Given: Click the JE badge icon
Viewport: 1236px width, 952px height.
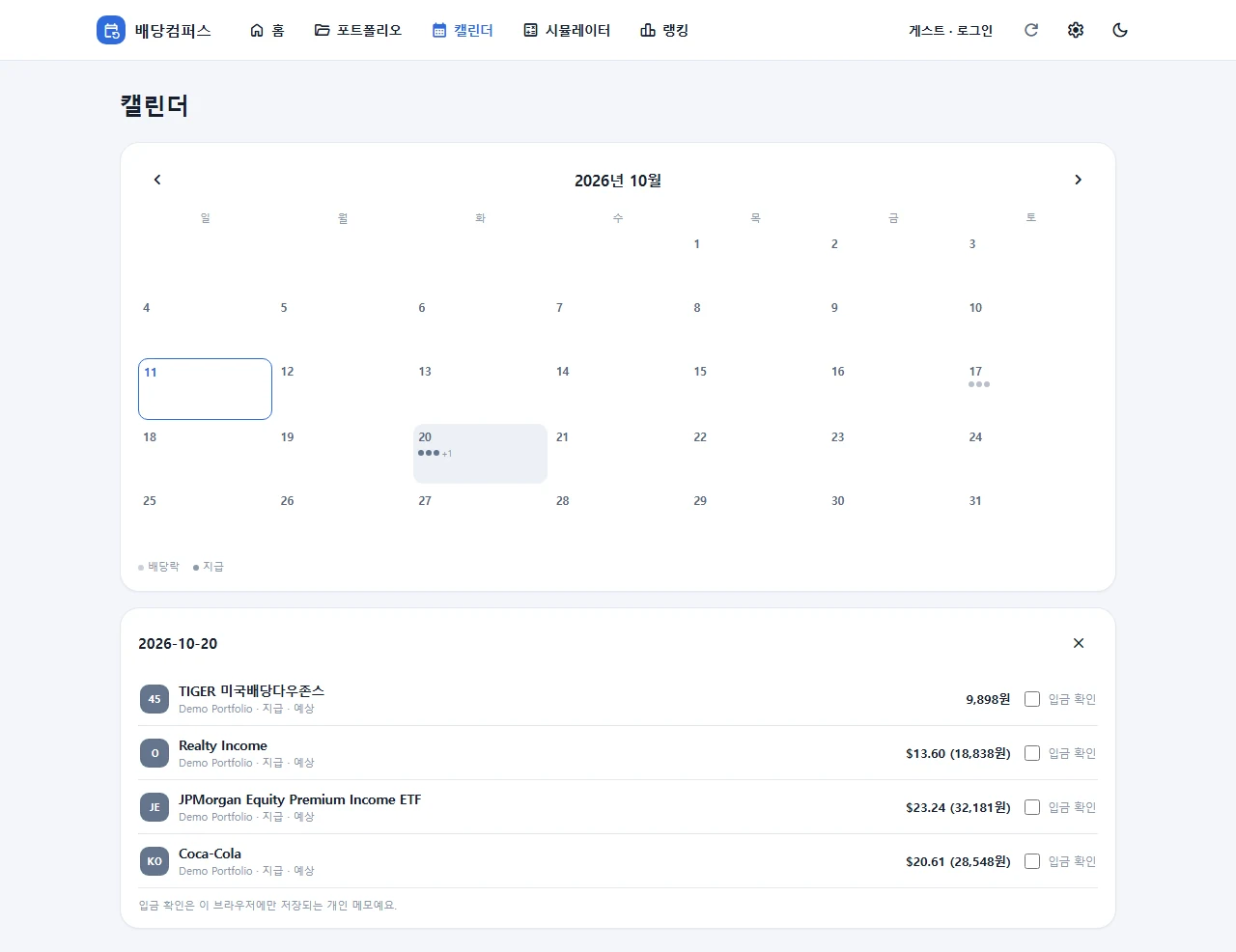Looking at the screenshot, I should [154, 807].
